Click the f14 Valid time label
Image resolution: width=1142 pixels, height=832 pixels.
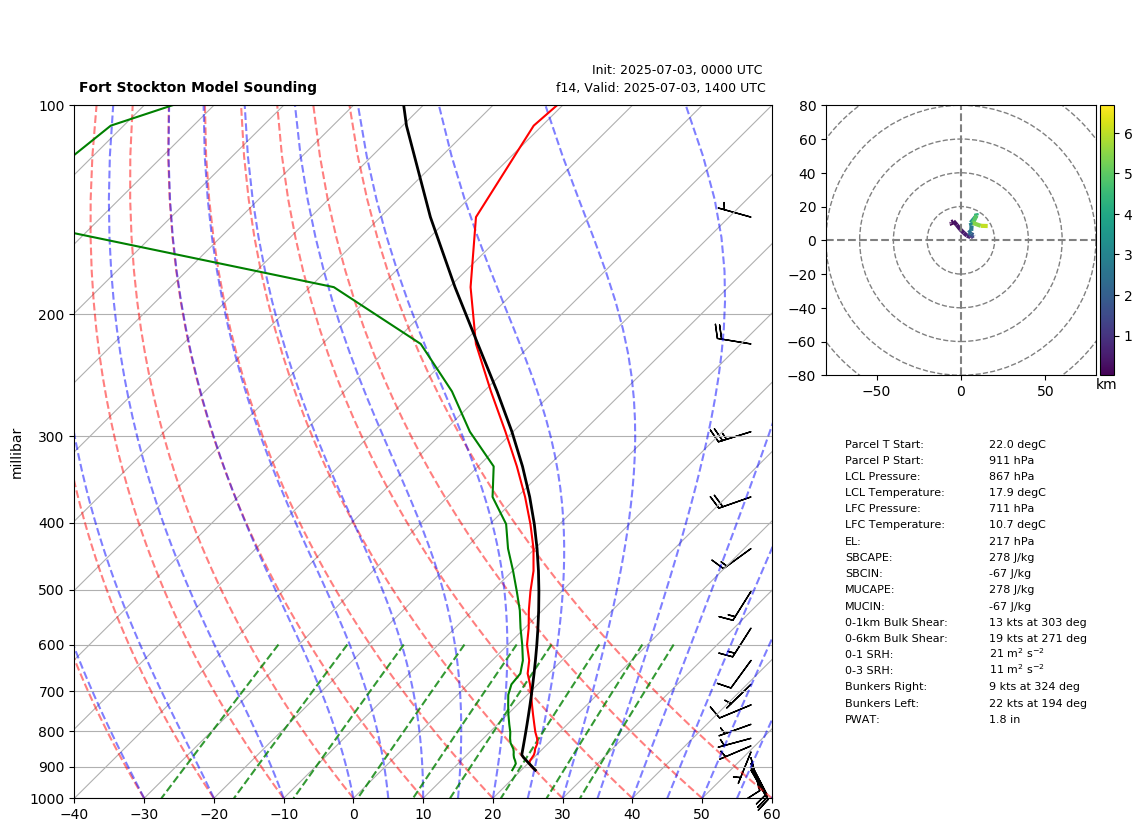(661, 87)
